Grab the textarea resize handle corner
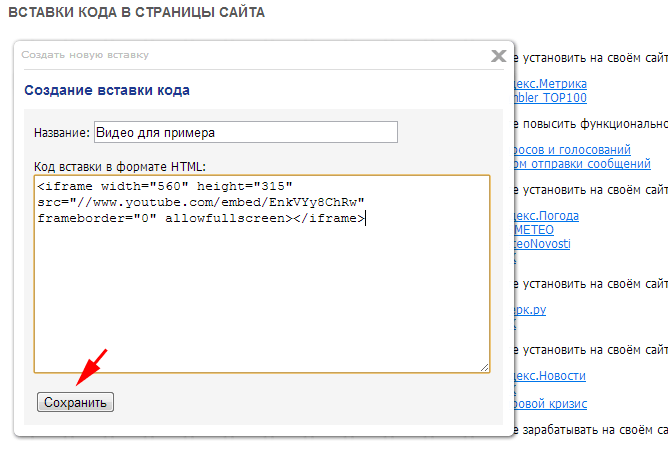 [484, 367]
